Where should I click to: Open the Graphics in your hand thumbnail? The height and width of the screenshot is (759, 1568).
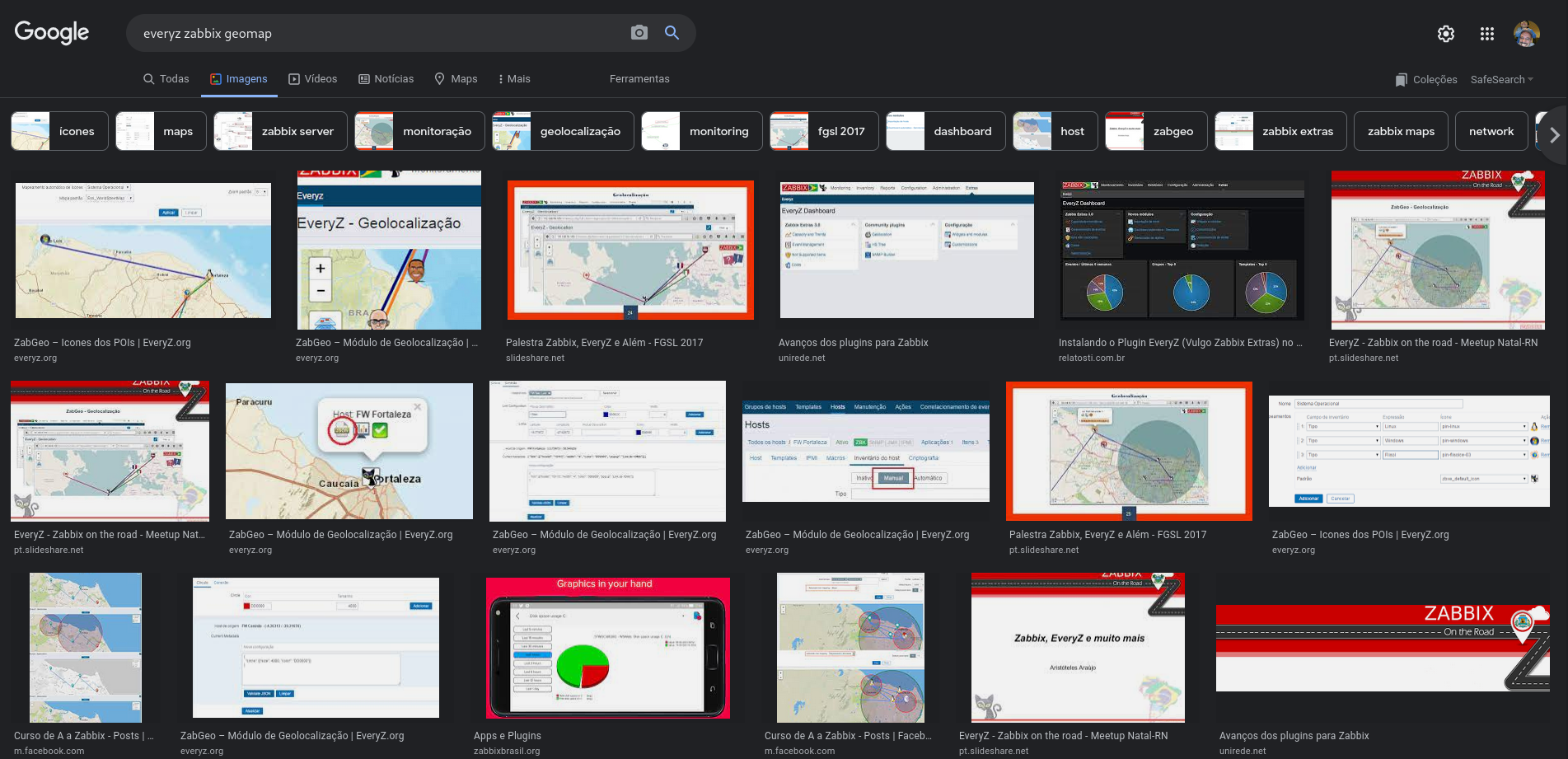608,648
